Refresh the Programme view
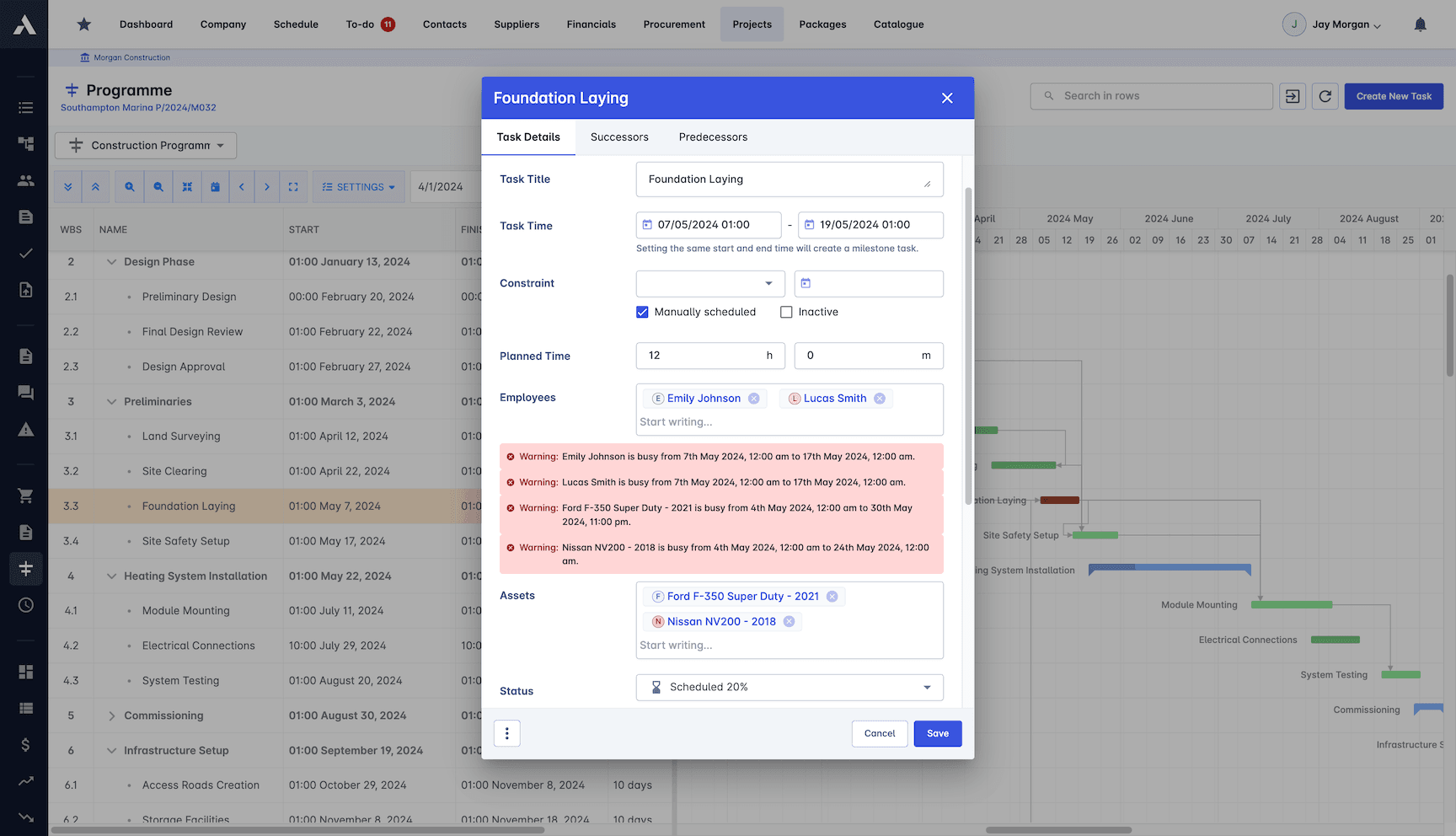 [1325, 96]
